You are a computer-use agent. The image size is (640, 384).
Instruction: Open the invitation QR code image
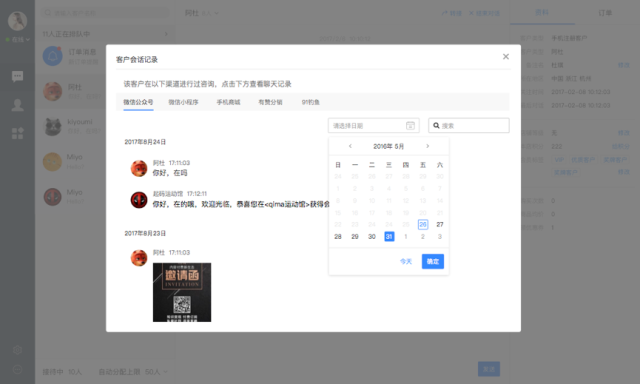click(182, 292)
